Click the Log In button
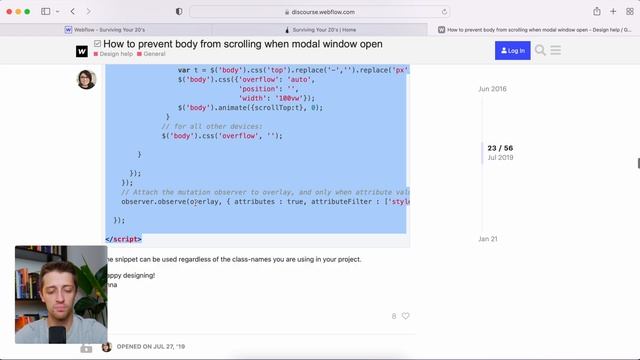The image size is (640, 360). tap(513, 51)
